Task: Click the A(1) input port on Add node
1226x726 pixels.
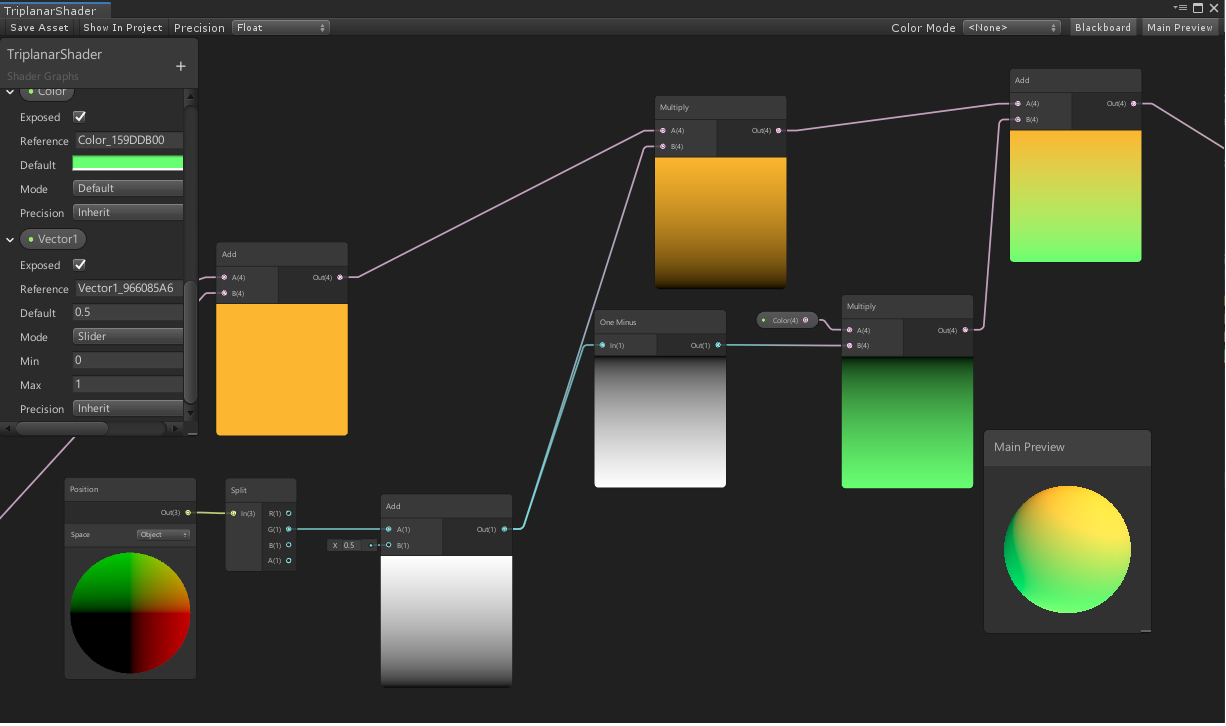Action: tap(389, 529)
